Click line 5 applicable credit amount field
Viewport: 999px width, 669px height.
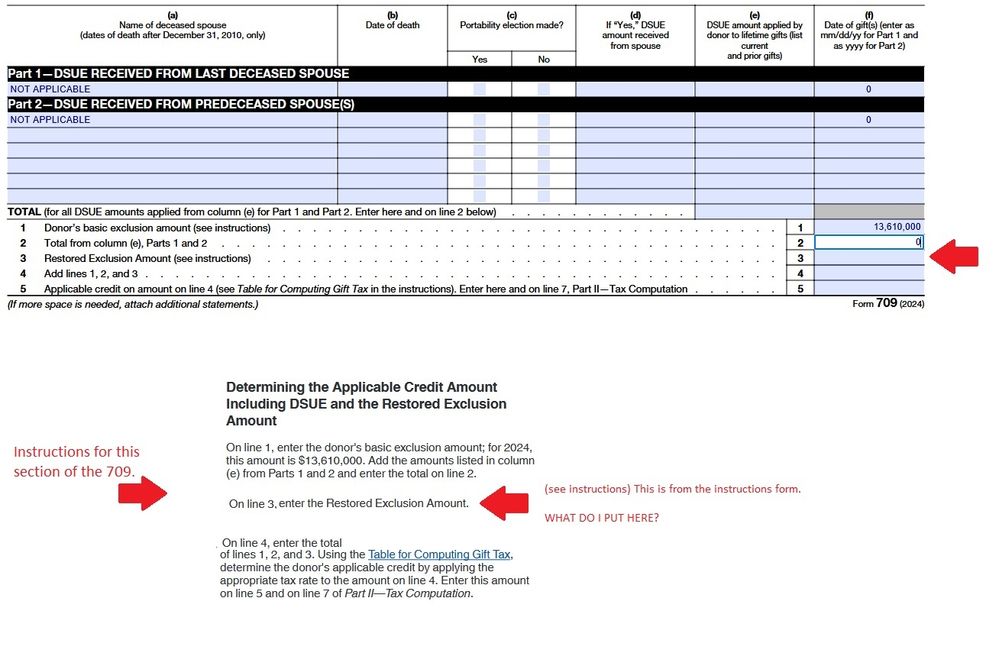869,288
